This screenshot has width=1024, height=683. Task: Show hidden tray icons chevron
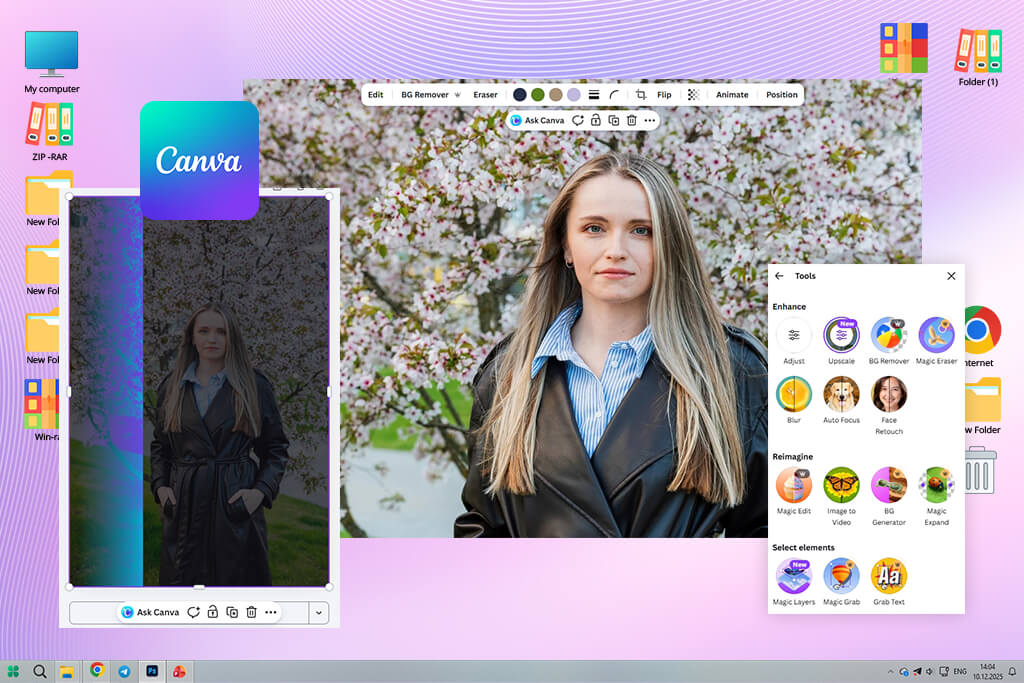pyautogui.click(x=889, y=671)
